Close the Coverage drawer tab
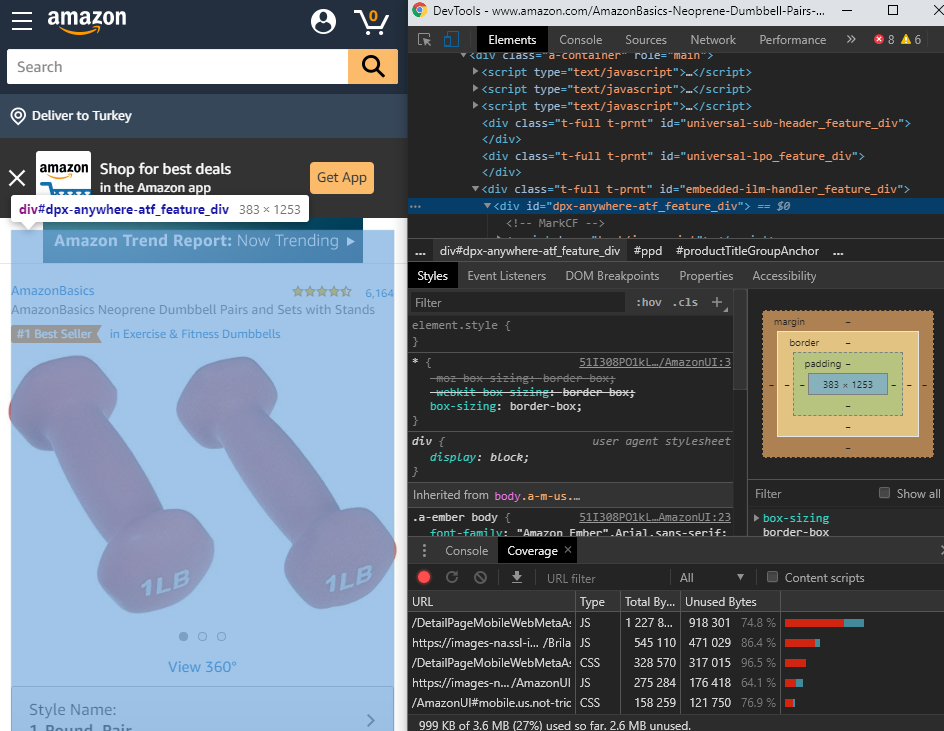944x731 pixels. click(x=568, y=550)
